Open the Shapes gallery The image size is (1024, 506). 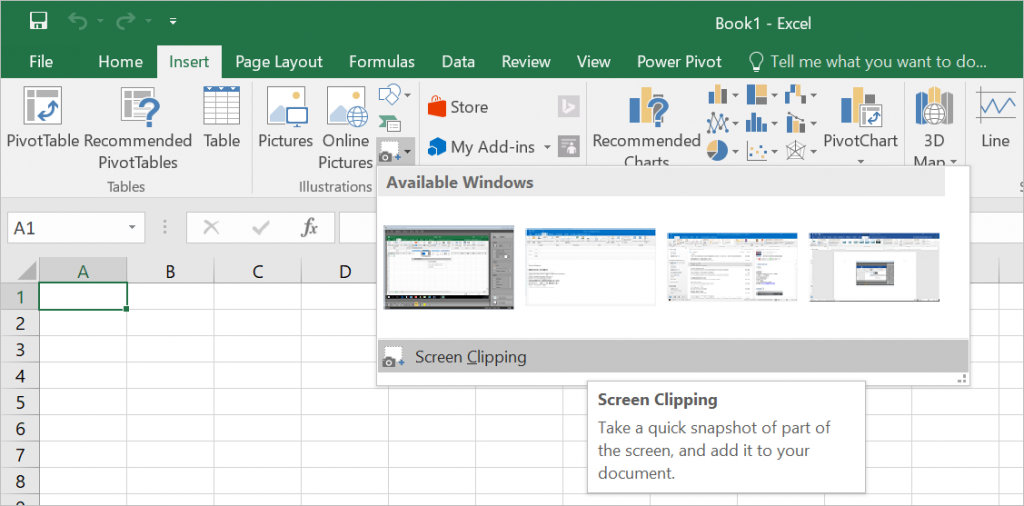pyautogui.click(x=394, y=95)
